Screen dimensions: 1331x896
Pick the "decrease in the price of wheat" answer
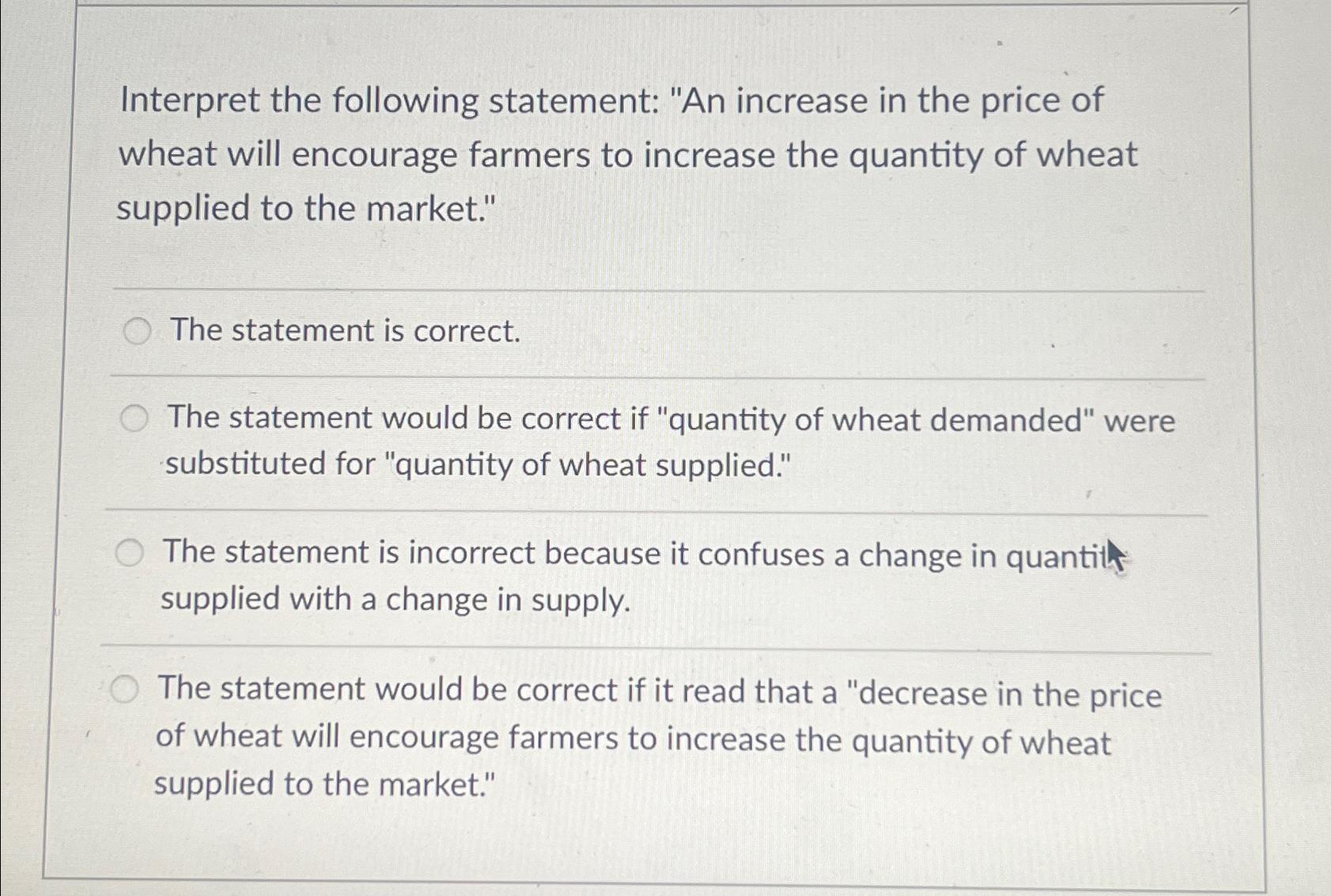(127, 689)
